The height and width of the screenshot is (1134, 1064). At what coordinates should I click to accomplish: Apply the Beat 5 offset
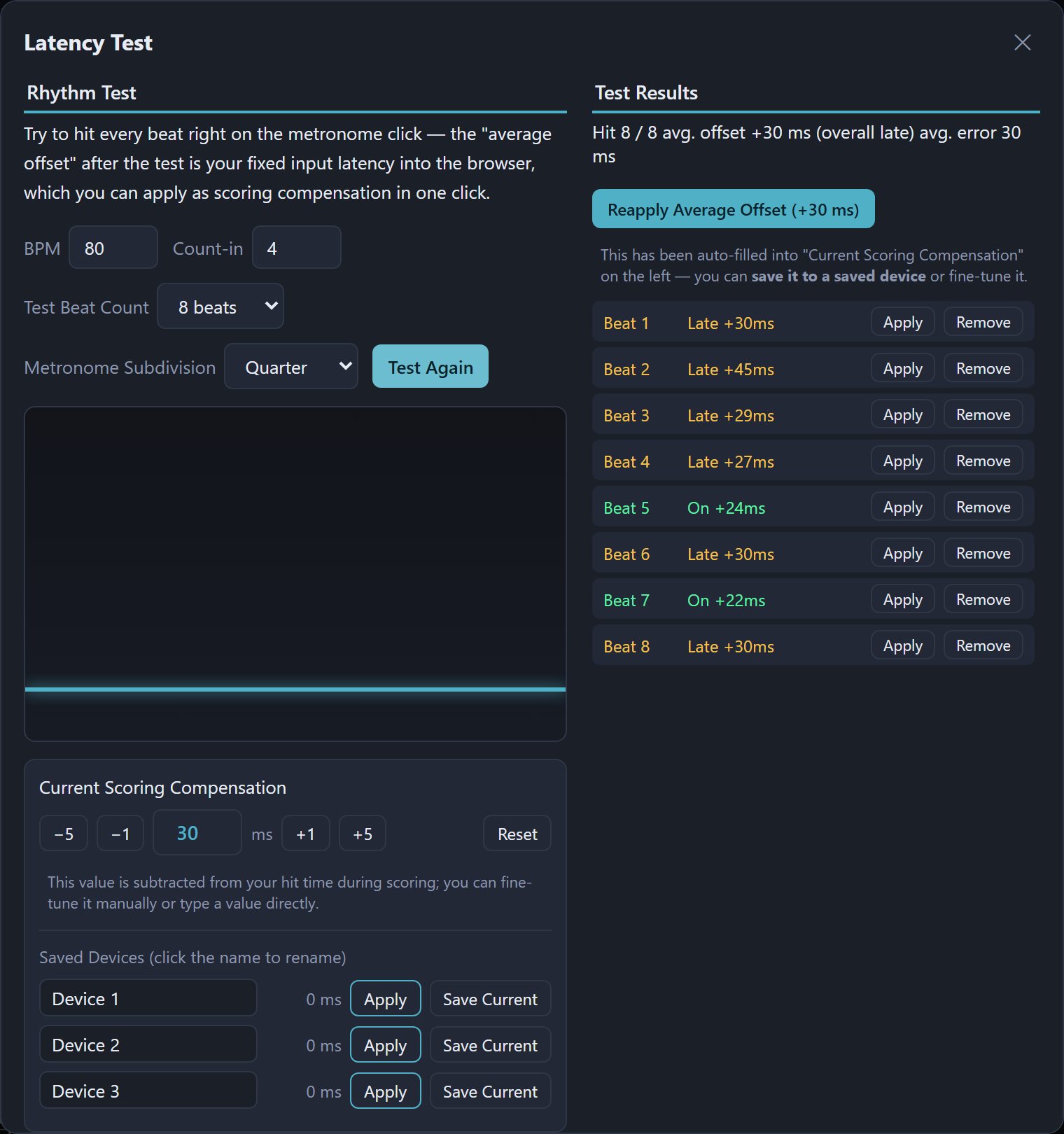[x=902, y=507]
